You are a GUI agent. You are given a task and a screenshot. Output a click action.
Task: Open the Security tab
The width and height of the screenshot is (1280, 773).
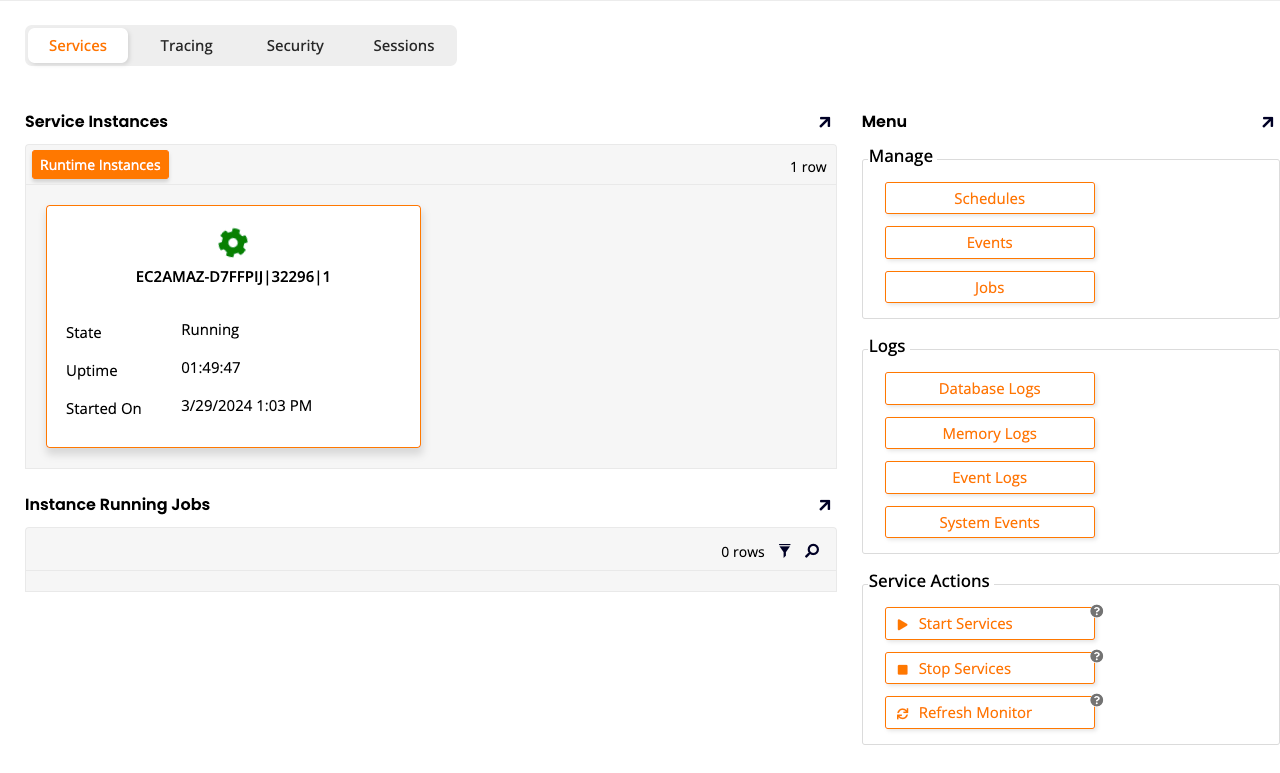pyautogui.click(x=294, y=45)
